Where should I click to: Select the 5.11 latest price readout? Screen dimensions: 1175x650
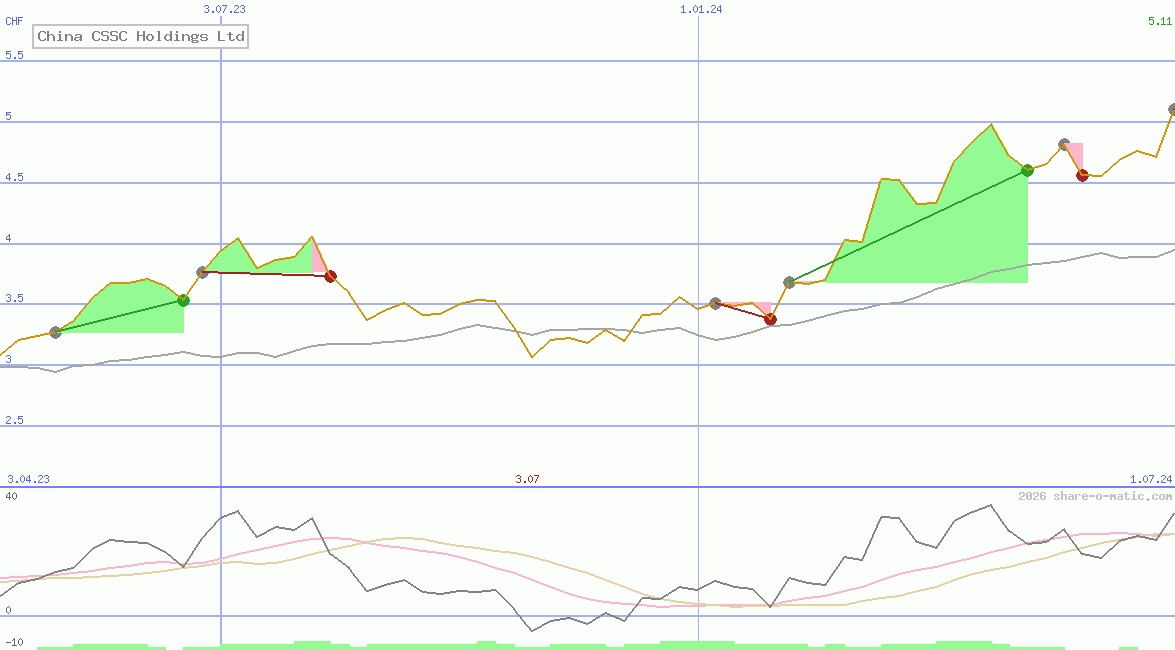pyautogui.click(x=1158, y=20)
